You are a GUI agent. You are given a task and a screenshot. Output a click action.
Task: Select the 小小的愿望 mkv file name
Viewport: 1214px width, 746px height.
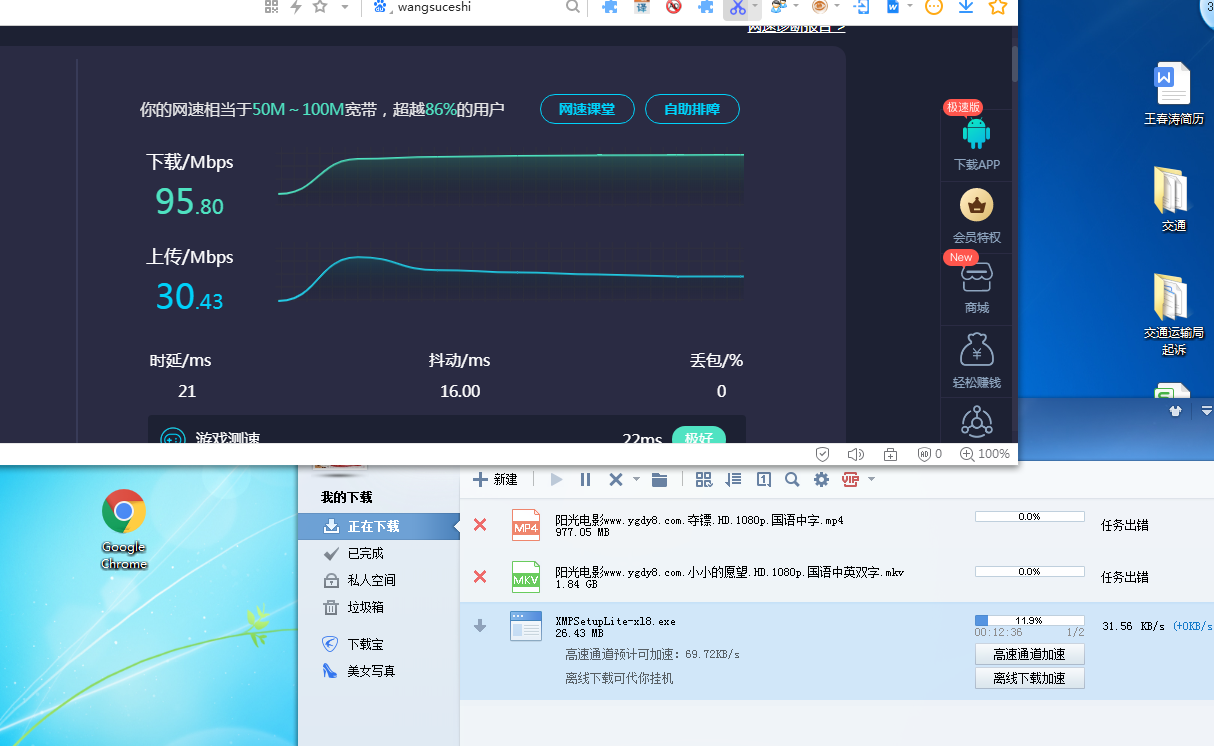(x=729, y=572)
